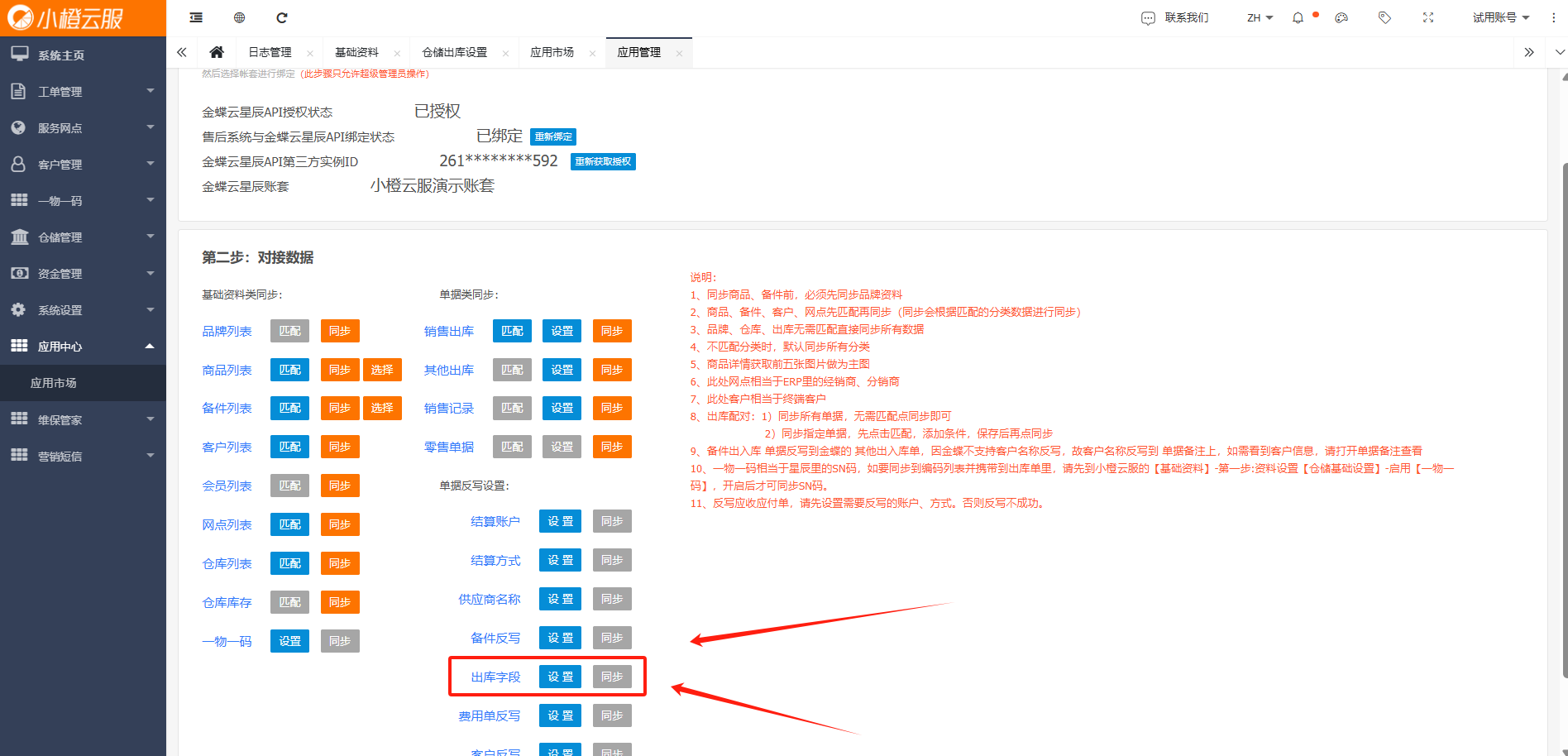Click 选择 for 备件列表
The width and height of the screenshot is (1568, 756).
click(x=382, y=408)
